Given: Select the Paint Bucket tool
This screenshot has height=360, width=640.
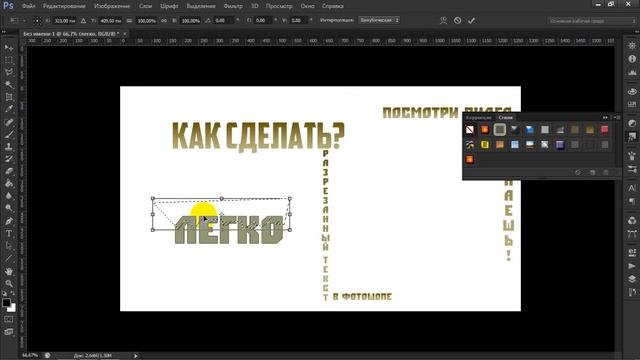Looking at the screenshot, I should 9,184.
